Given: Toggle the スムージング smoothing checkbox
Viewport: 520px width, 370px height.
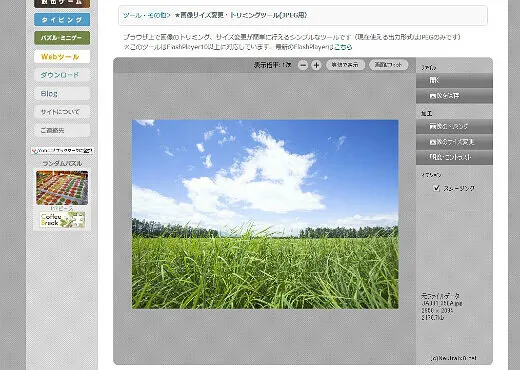Looking at the screenshot, I should tap(436, 188).
